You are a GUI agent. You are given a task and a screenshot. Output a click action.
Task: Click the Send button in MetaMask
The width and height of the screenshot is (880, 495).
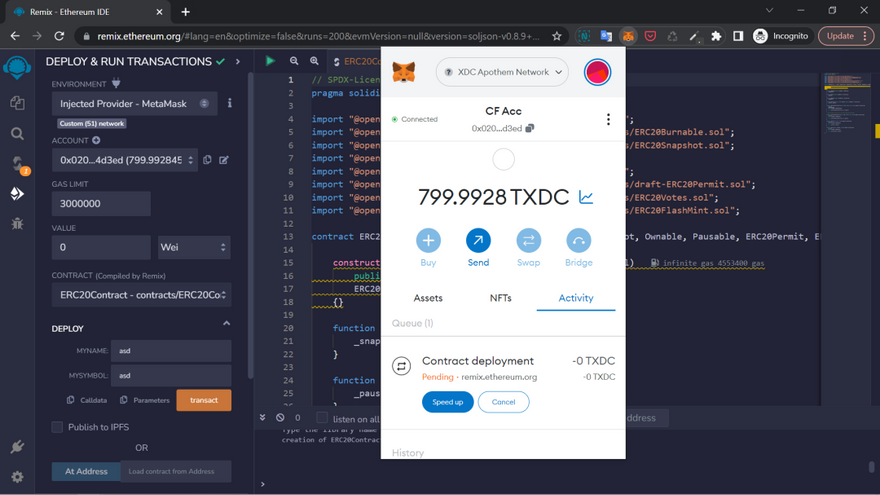(x=478, y=241)
